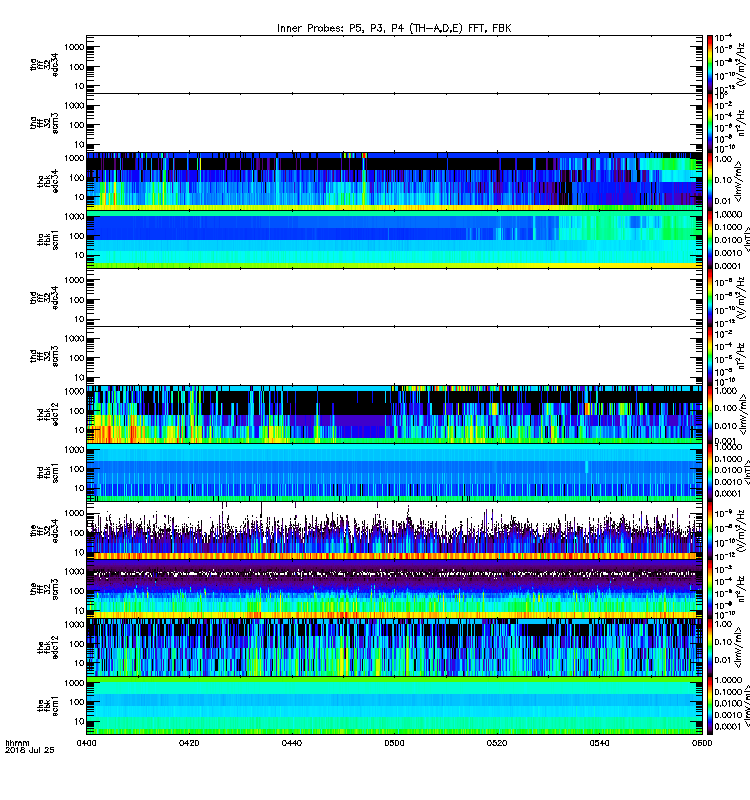
Task: Click the 0520 time axis label
Action: (x=497, y=743)
